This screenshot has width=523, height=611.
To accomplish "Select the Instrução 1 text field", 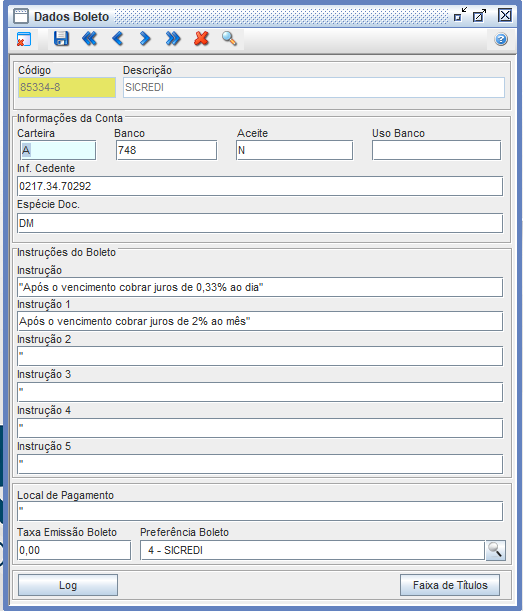I will tap(260, 321).
